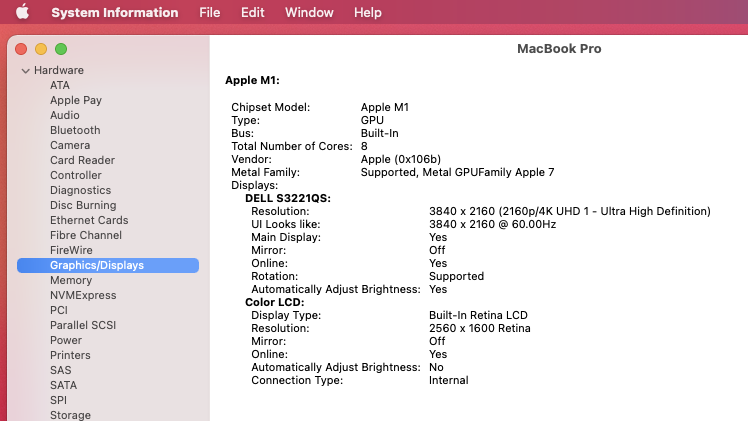Click the green zoom window button
This screenshot has height=421, width=748.
click(x=61, y=49)
